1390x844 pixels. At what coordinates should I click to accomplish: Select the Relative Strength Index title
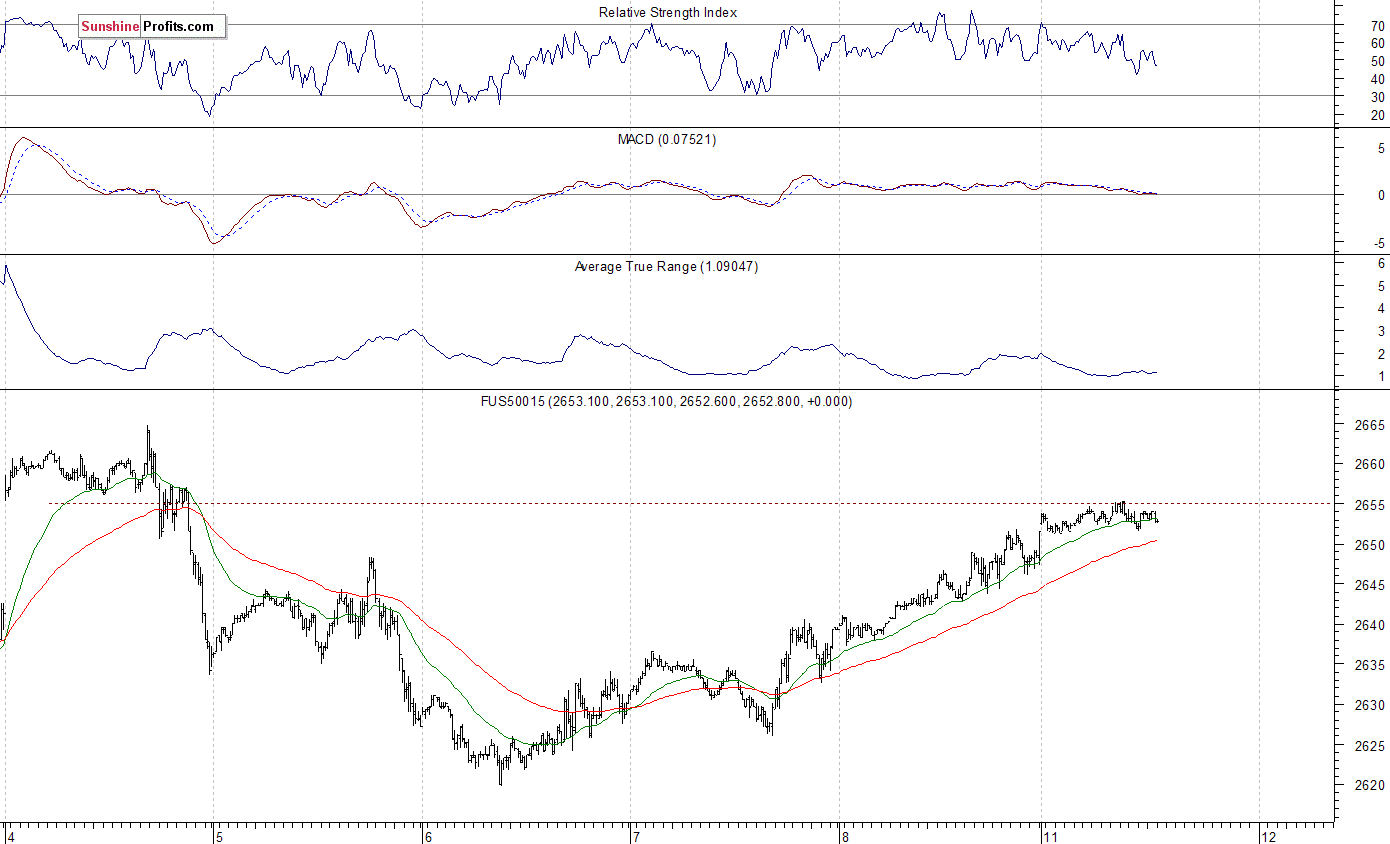668,12
